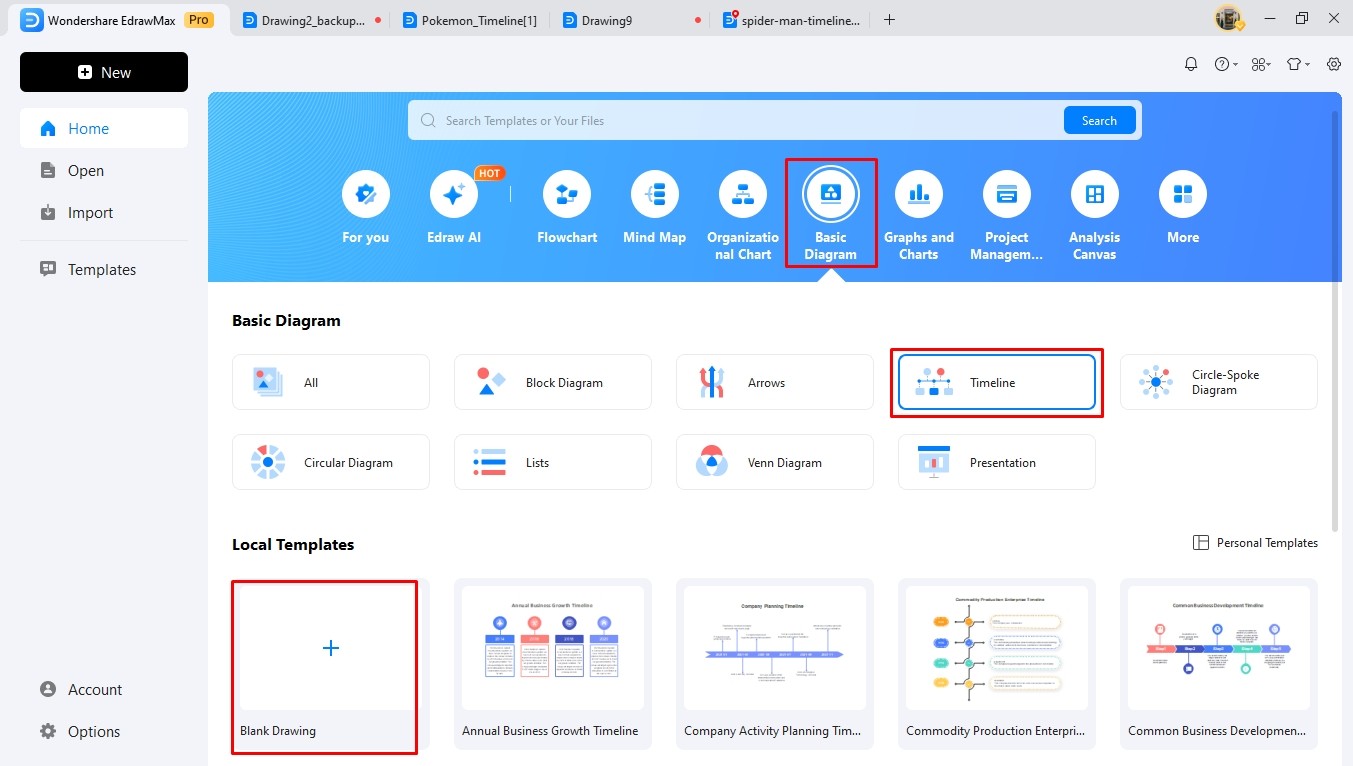Open the notifications bell icon
Viewport: 1353px width, 766px height.
coord(1190,64)
